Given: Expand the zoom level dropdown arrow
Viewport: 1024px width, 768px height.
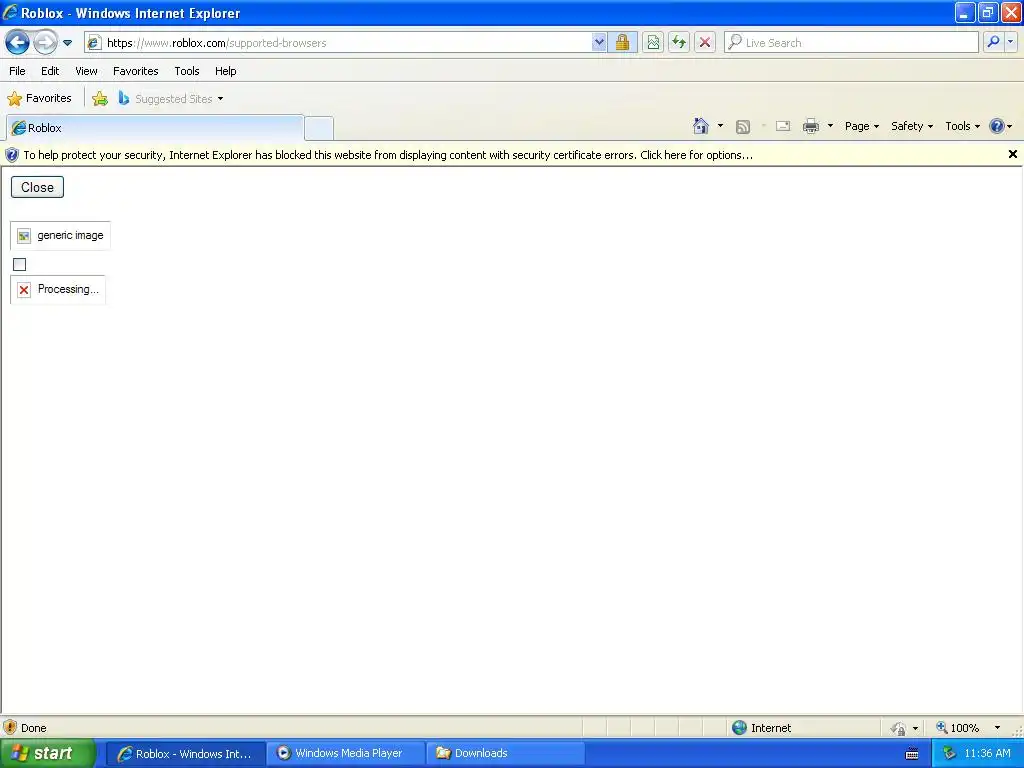Looking at the screenshot, I should (x=997, y=728).
